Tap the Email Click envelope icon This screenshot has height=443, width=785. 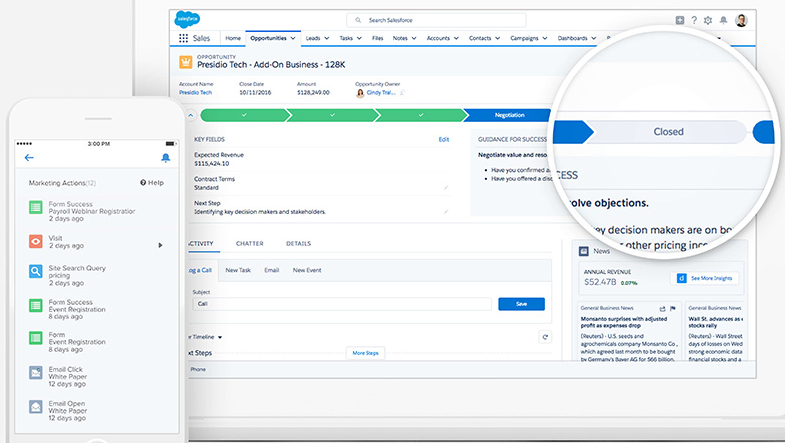point(36,372)
